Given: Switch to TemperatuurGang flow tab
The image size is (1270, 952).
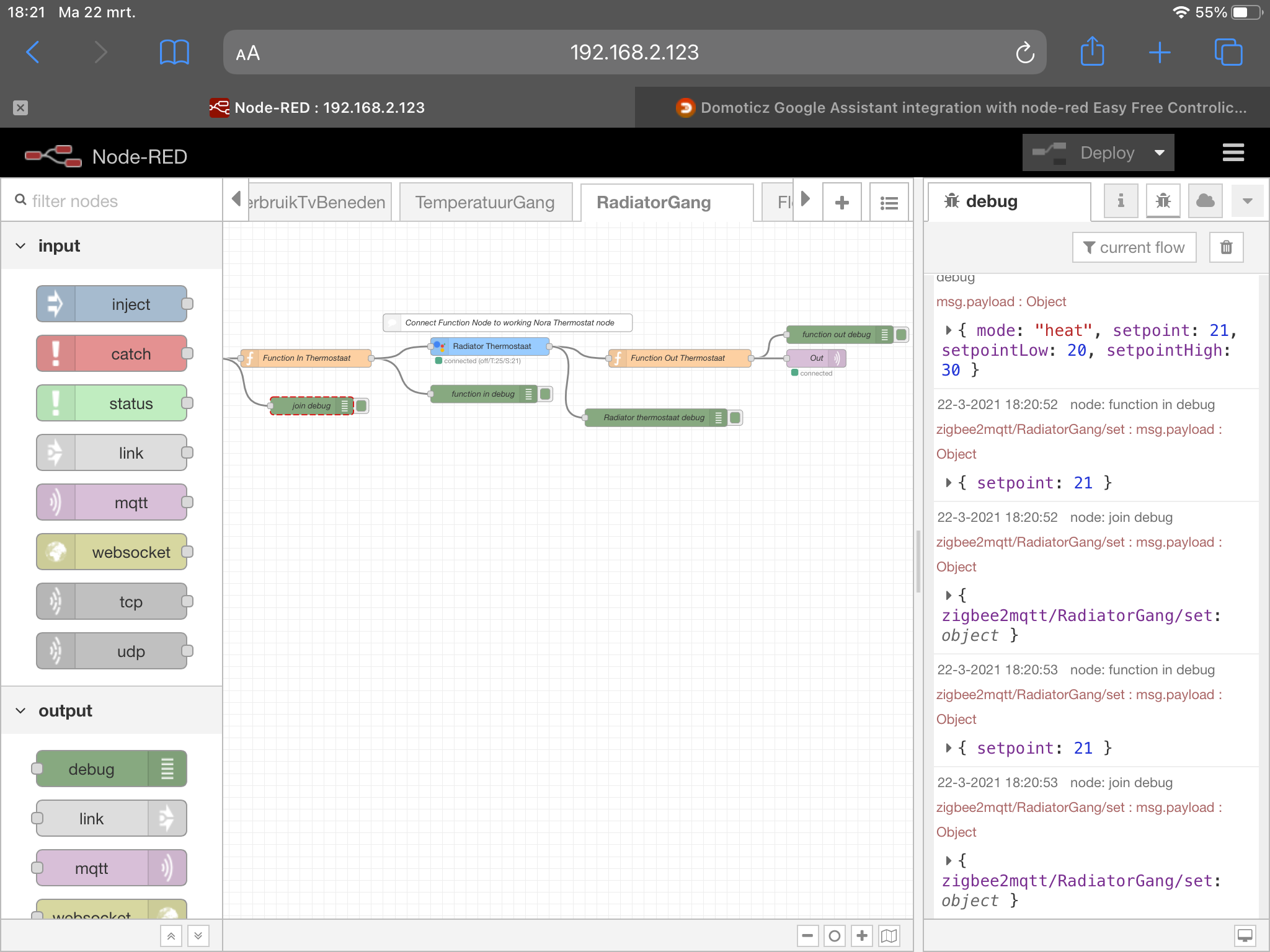Looking at the screenshot, I should coord(485,202).
